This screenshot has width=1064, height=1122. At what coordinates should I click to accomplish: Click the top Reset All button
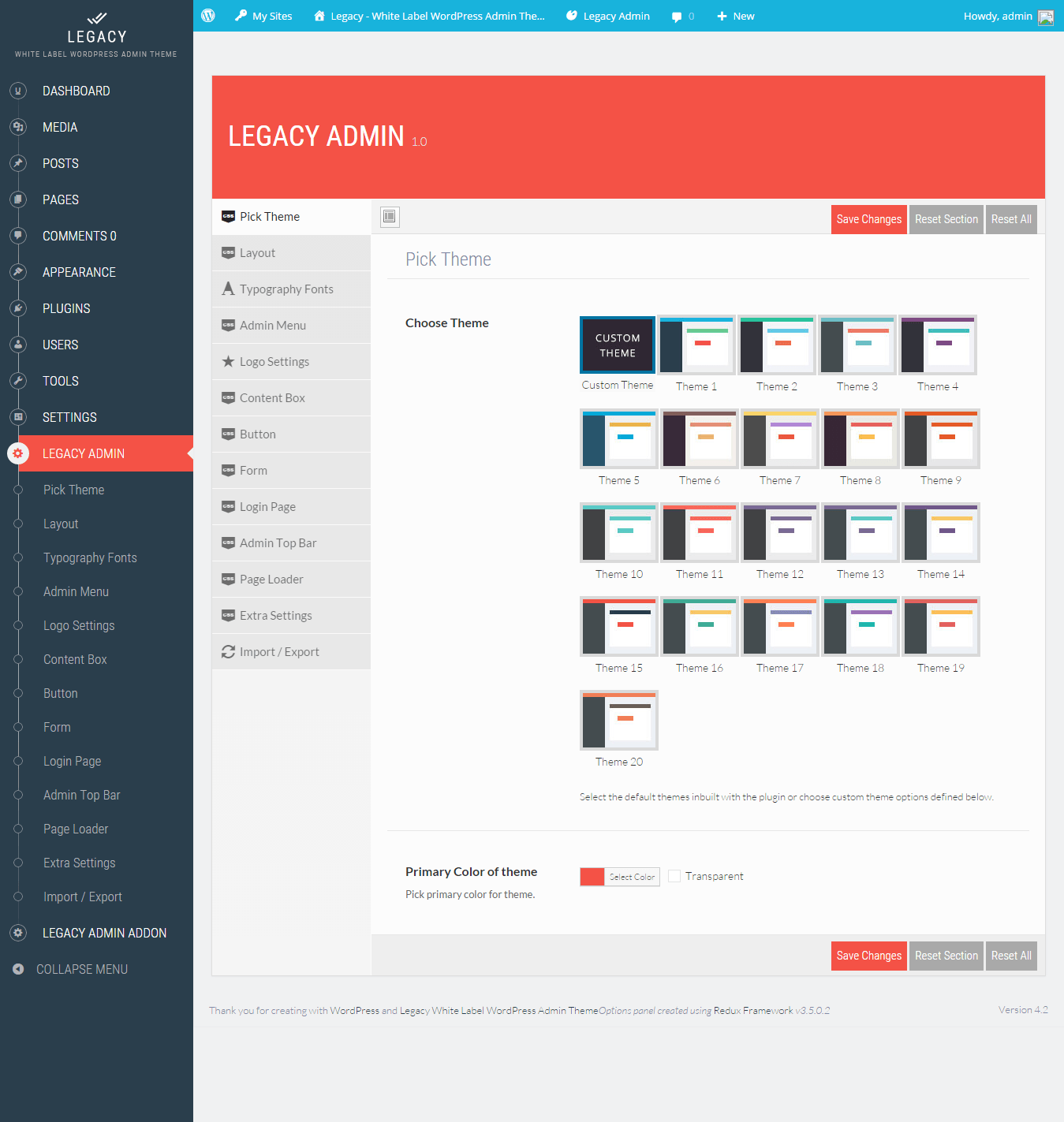1011,219
